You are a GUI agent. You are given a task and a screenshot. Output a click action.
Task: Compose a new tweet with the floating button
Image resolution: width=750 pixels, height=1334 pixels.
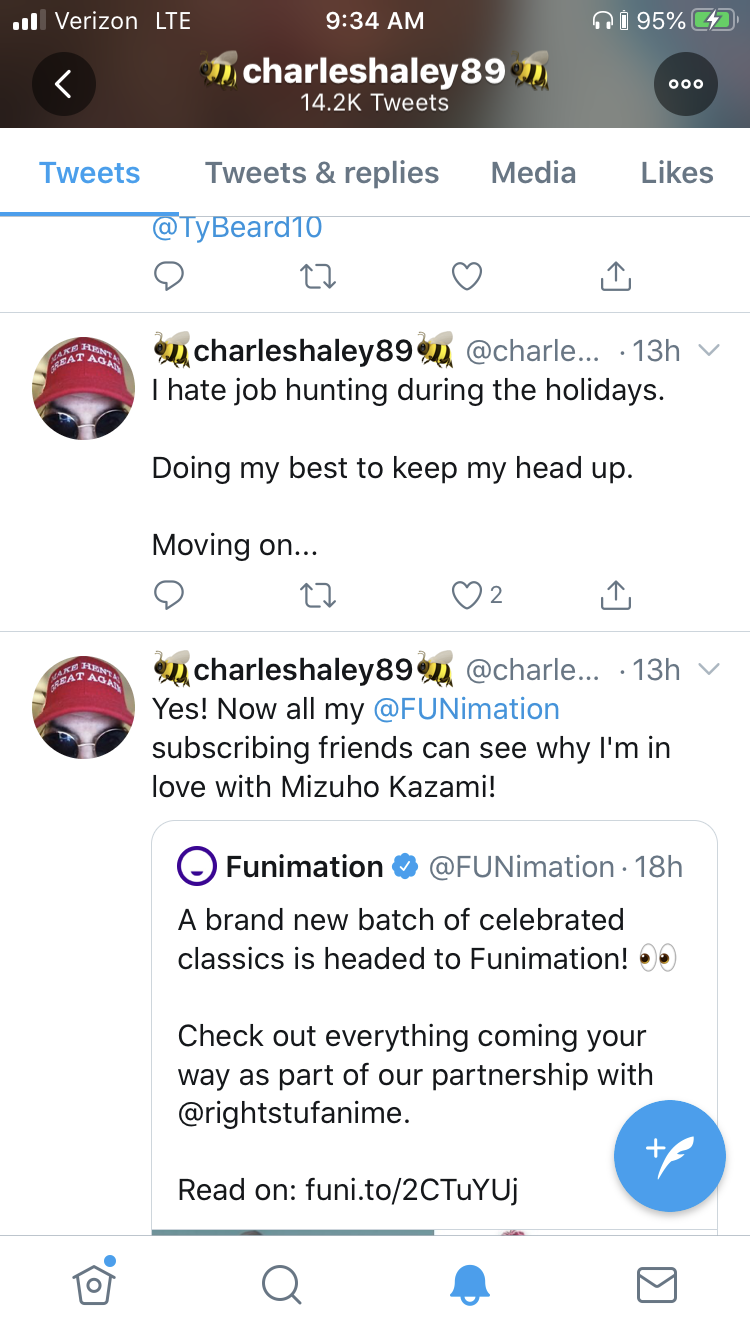pos(669,1155)
